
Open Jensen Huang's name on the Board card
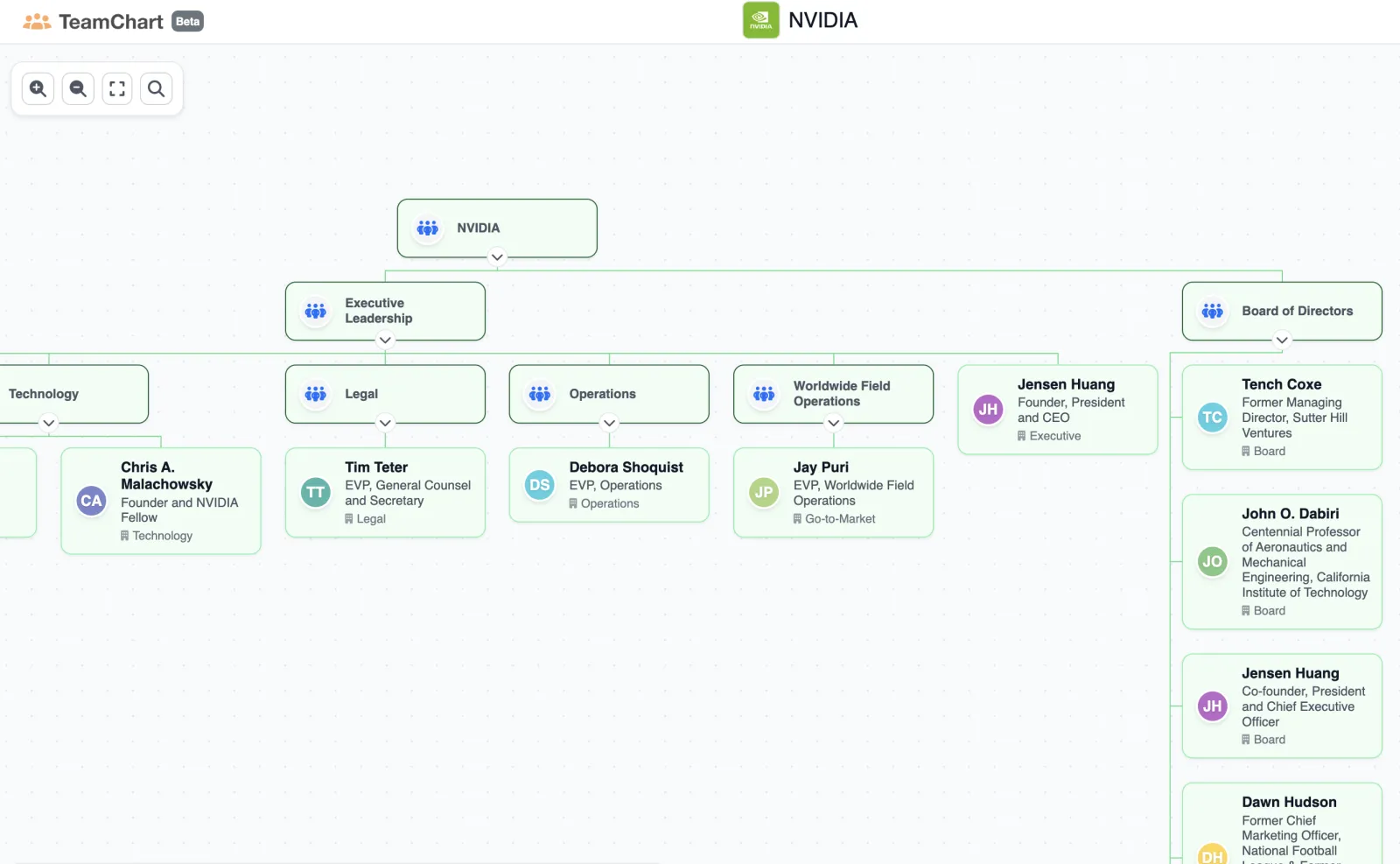pyautogui.click(x=1291, y=673)
